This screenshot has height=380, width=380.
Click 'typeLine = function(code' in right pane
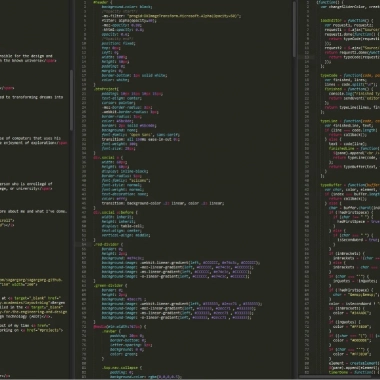[x=350, y=121]
